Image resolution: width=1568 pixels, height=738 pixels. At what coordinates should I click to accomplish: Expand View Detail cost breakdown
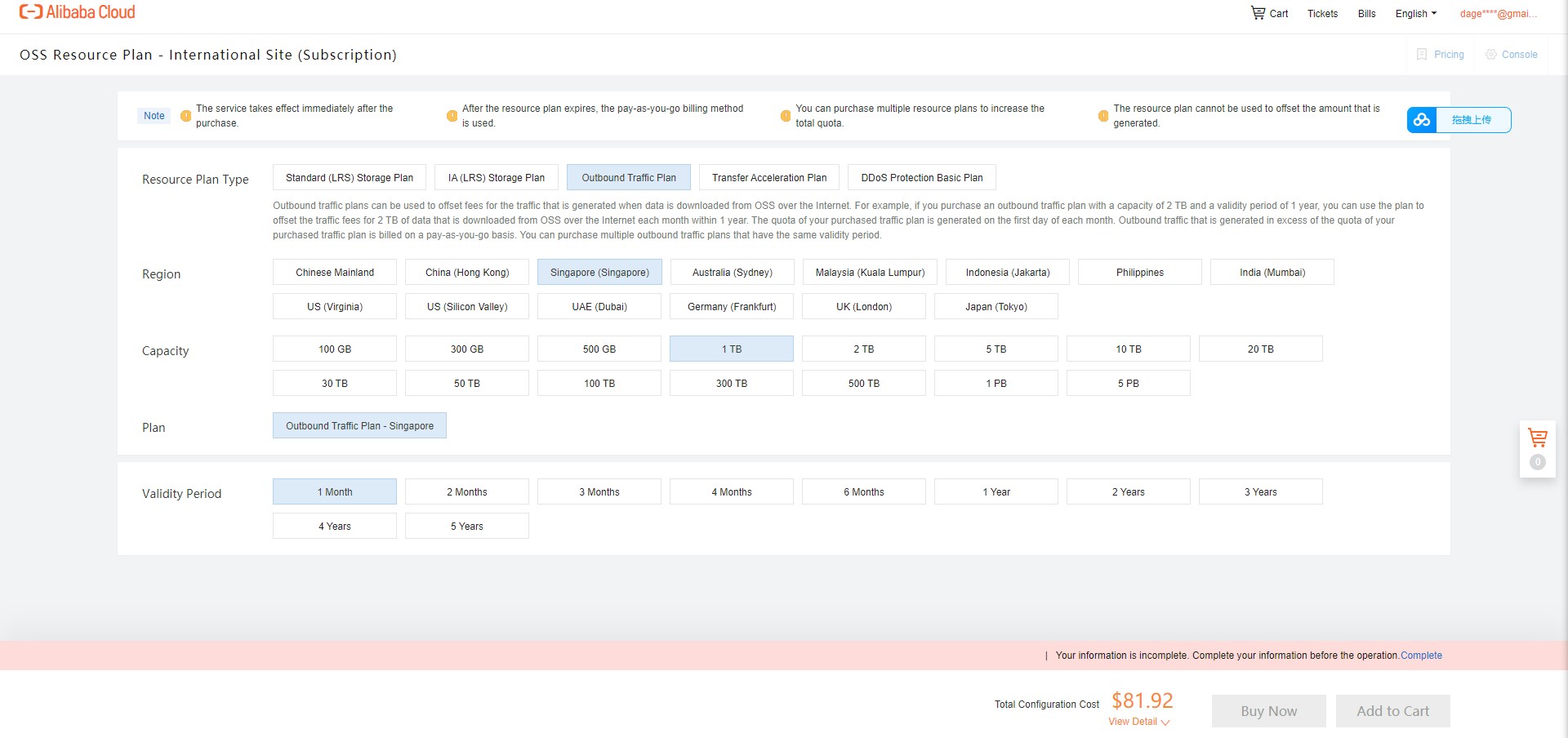(1138, 722)
